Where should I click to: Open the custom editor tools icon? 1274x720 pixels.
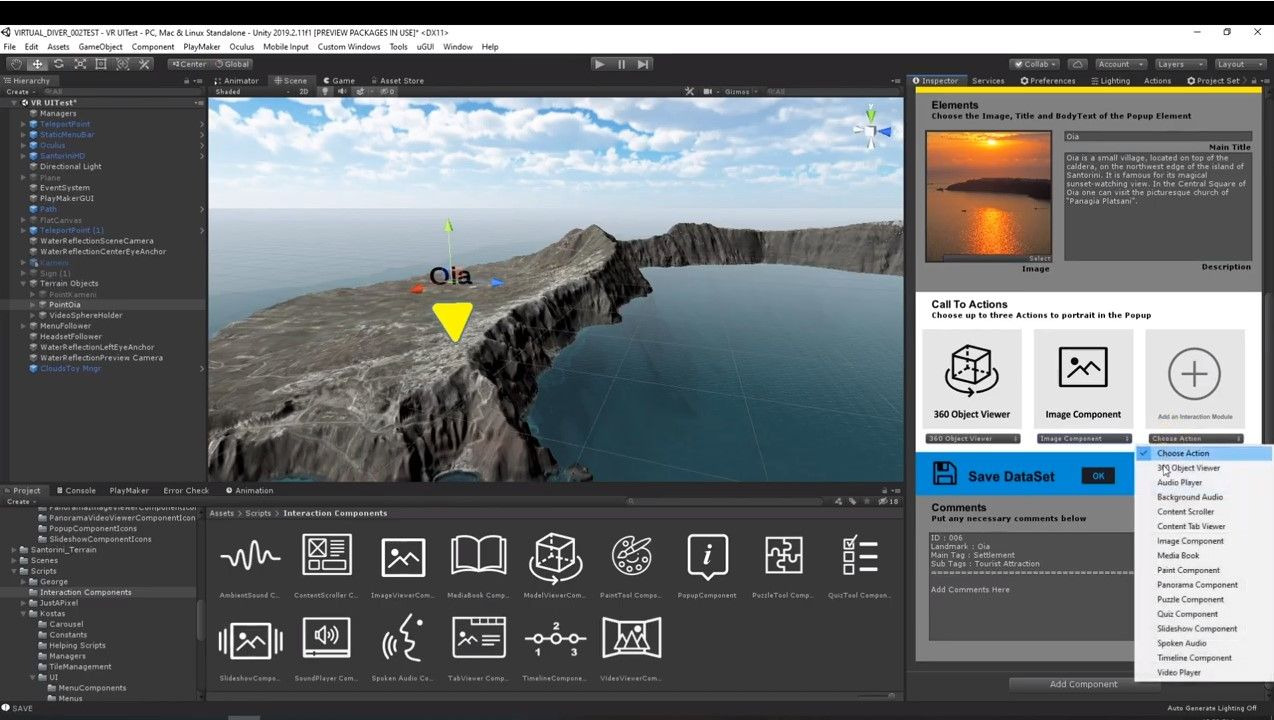(144, 64)
